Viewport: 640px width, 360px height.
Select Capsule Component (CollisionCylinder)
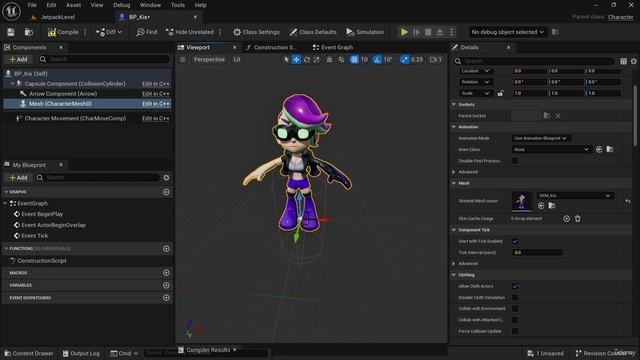[x=75, y=84]
